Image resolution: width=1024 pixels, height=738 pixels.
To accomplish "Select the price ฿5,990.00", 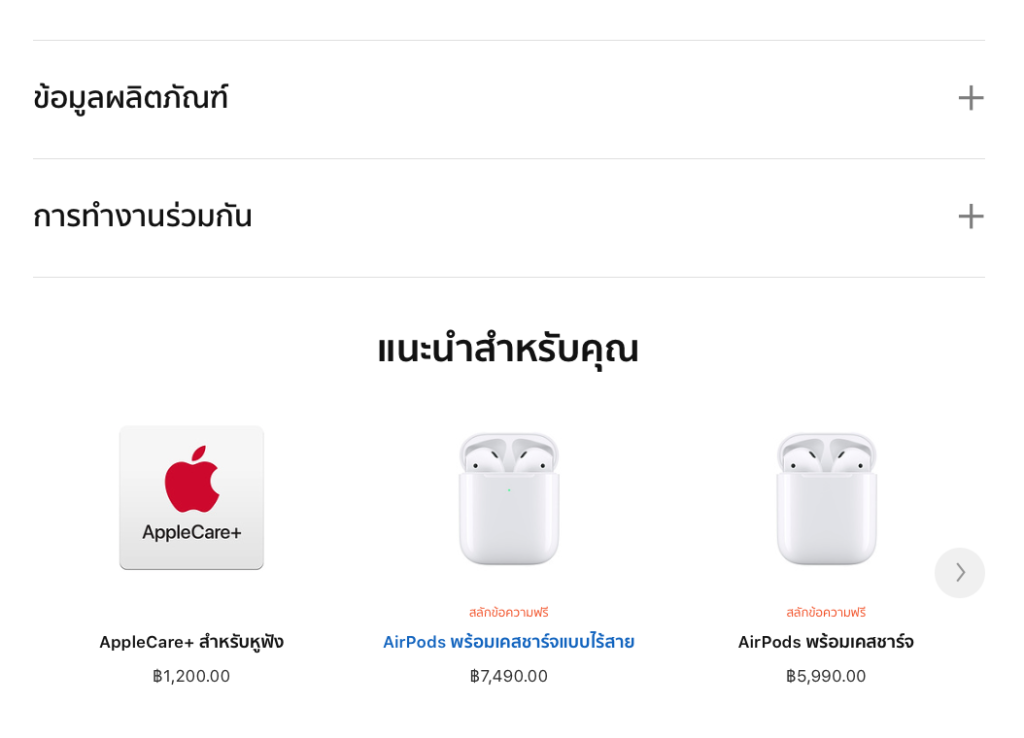I will coord(826,675).
